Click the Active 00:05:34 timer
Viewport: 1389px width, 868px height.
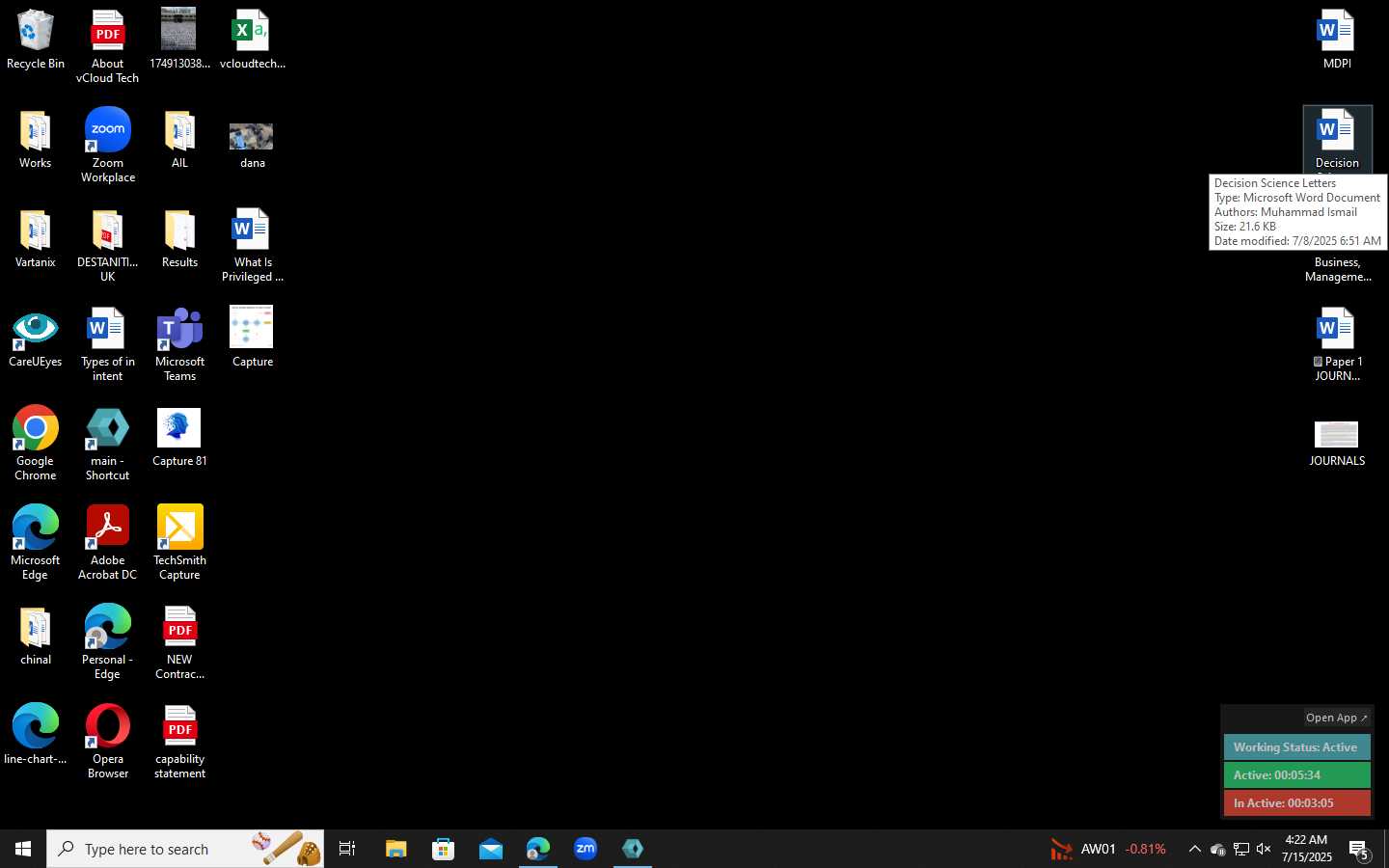[1296, 775]
